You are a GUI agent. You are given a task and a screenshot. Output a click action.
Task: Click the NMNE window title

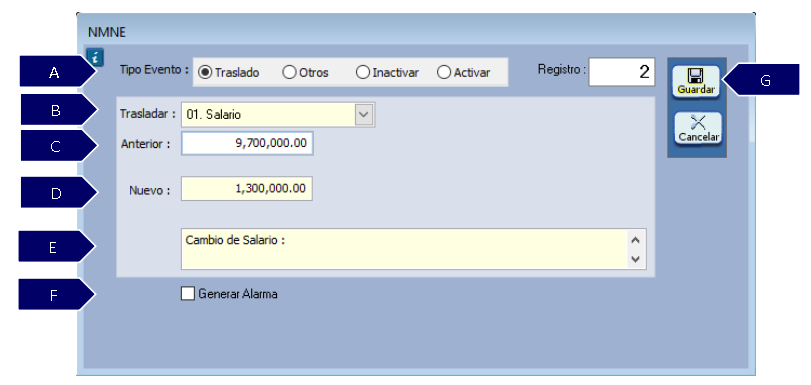click(107, 32)
